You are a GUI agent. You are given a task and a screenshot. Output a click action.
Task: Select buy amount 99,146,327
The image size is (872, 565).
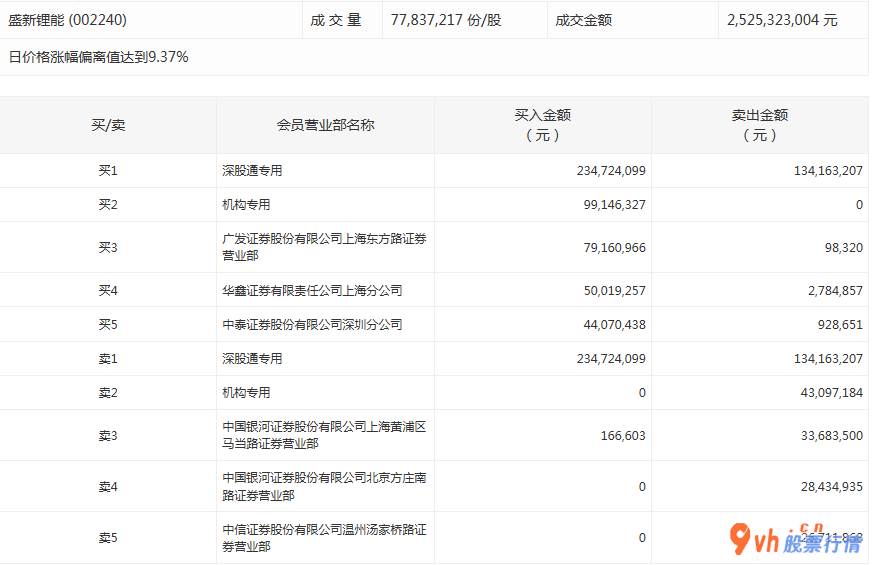[x=615, y=205]
